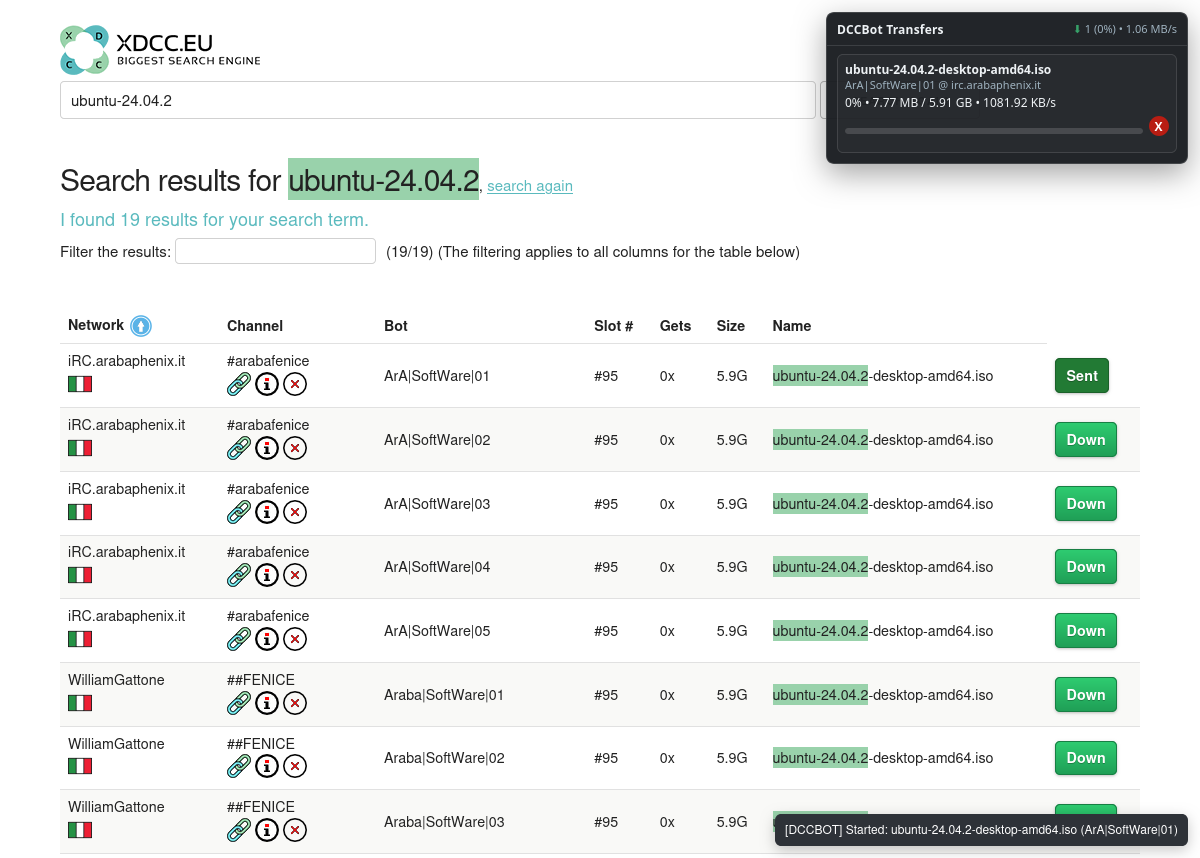Click the Channel column header
This screenshot has height=858, width=1200.
[x=255, y=326]
